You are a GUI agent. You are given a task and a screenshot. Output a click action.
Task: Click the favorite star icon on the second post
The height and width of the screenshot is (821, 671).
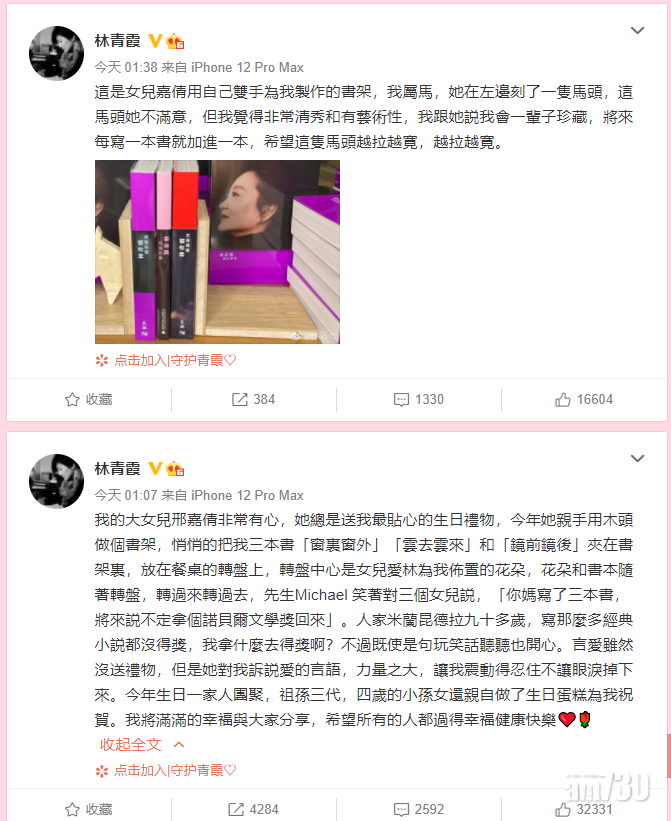72,809
